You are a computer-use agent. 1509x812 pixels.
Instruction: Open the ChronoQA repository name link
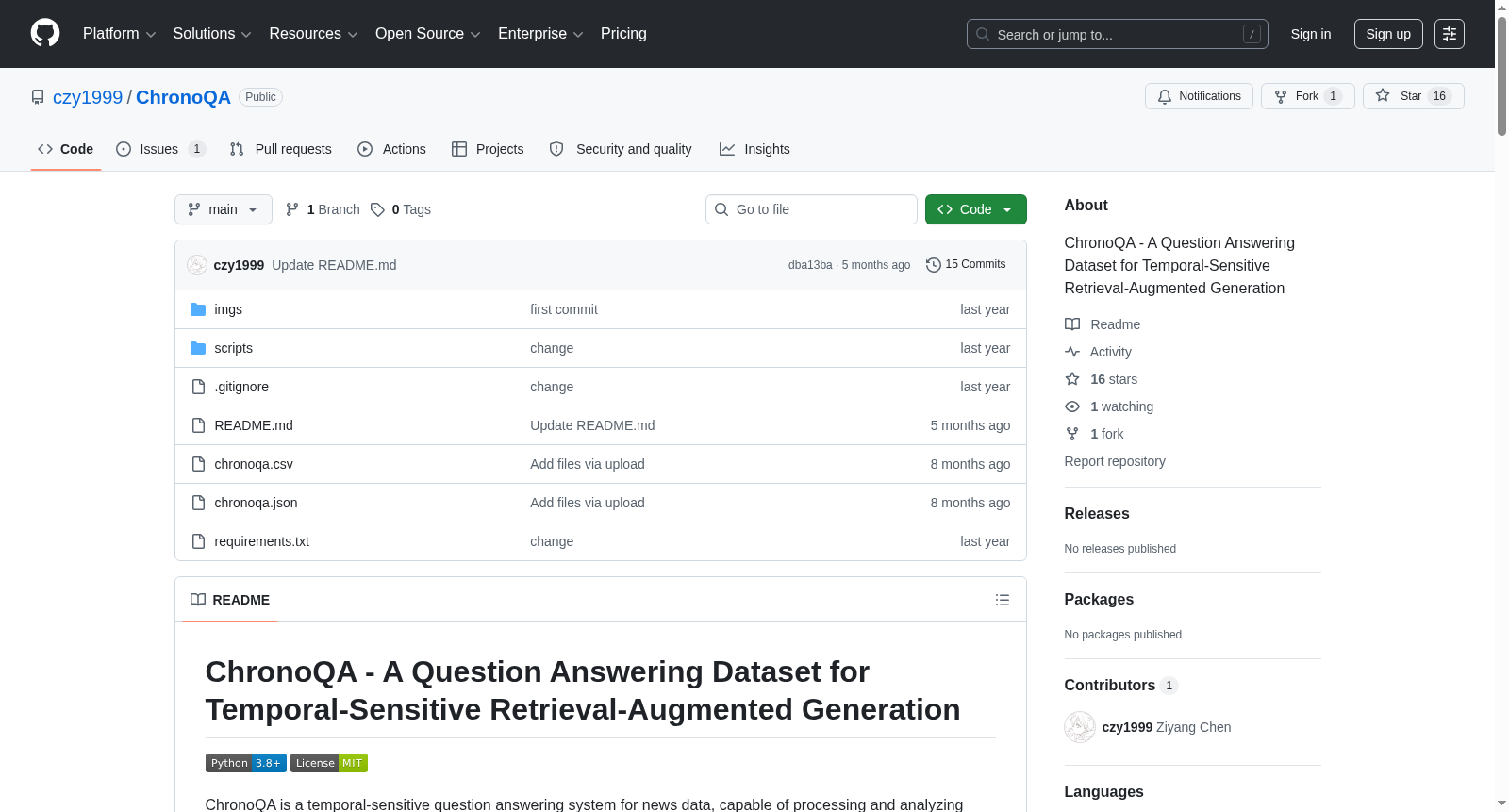point(183,97)
